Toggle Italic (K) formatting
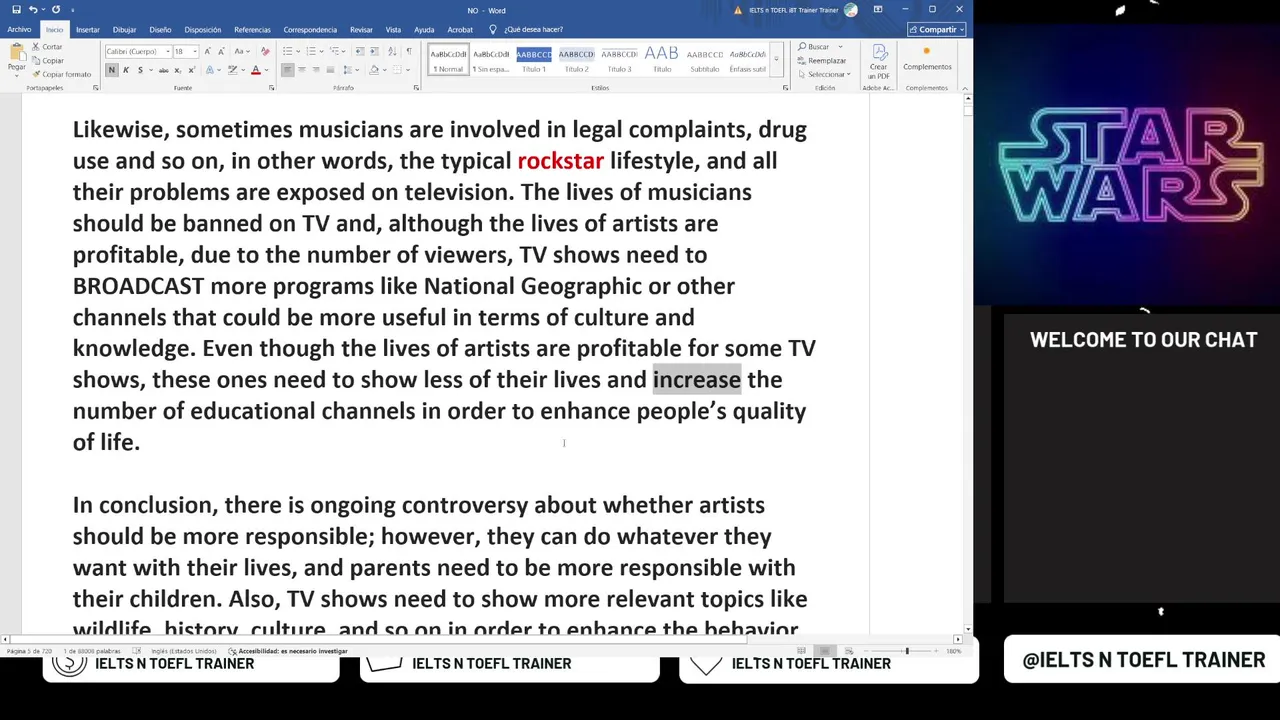Screen dimensions: 1280x720 click(126, 70)
